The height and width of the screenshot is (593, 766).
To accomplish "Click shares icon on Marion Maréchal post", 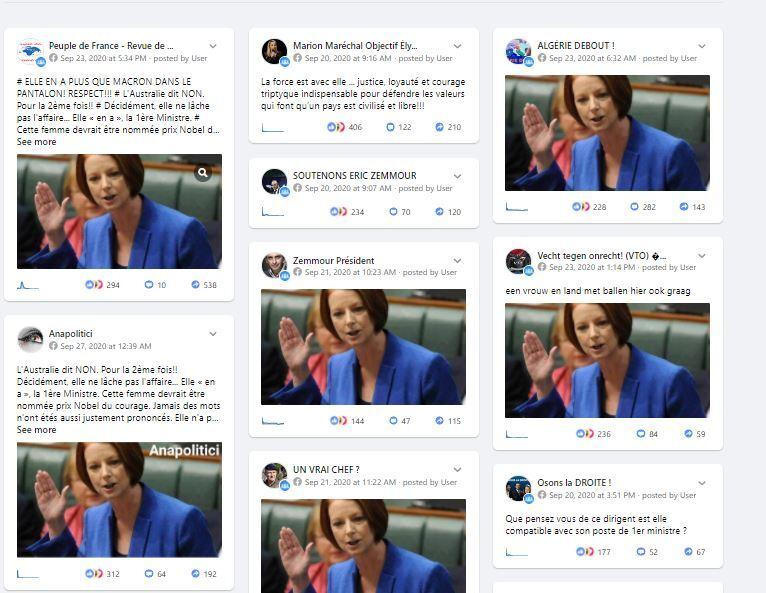I will pos(440,127).
